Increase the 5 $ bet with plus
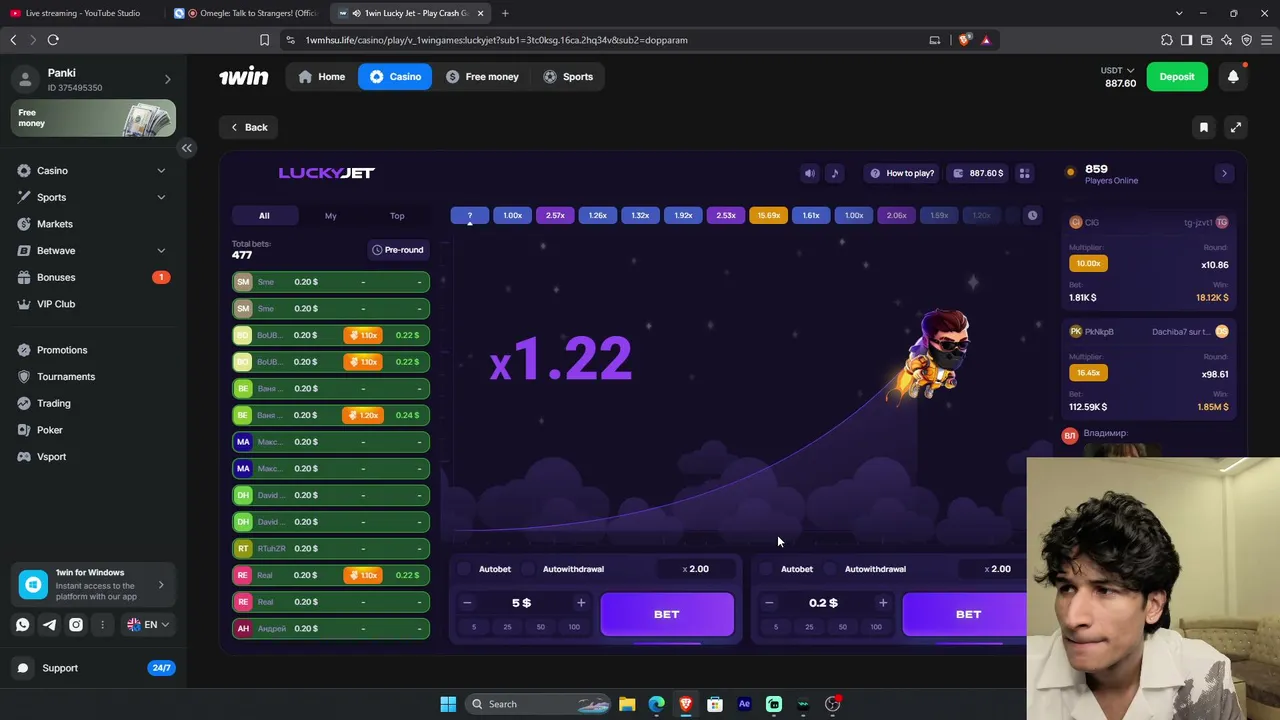This screenshot has width=1280, height=720. (581, 603)
